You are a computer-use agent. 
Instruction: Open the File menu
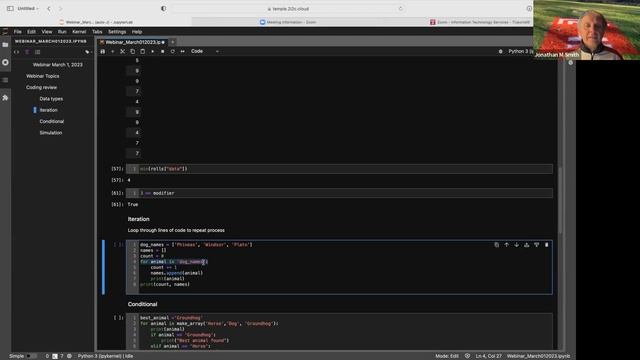click(18, 32)
